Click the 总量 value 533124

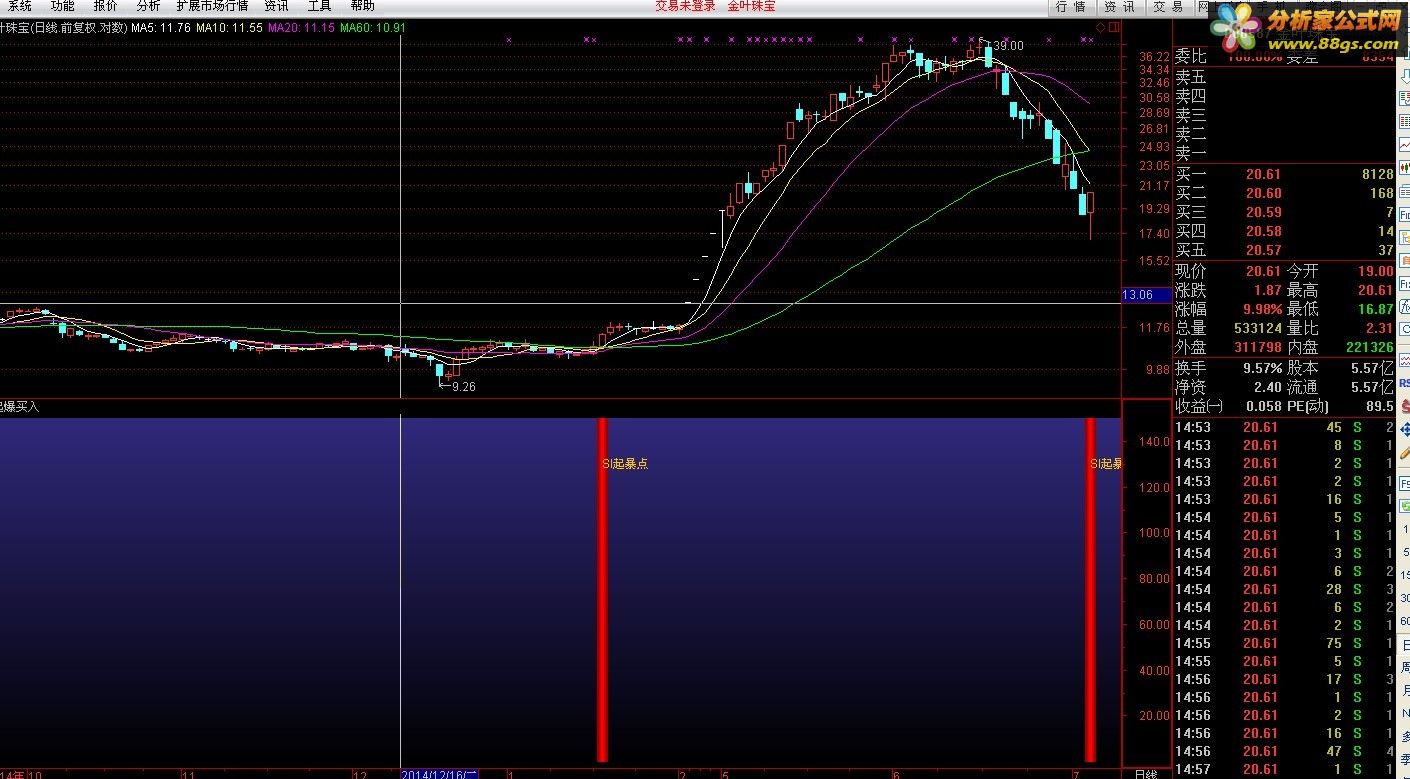pyautogui.click(x=1258, y=328)
